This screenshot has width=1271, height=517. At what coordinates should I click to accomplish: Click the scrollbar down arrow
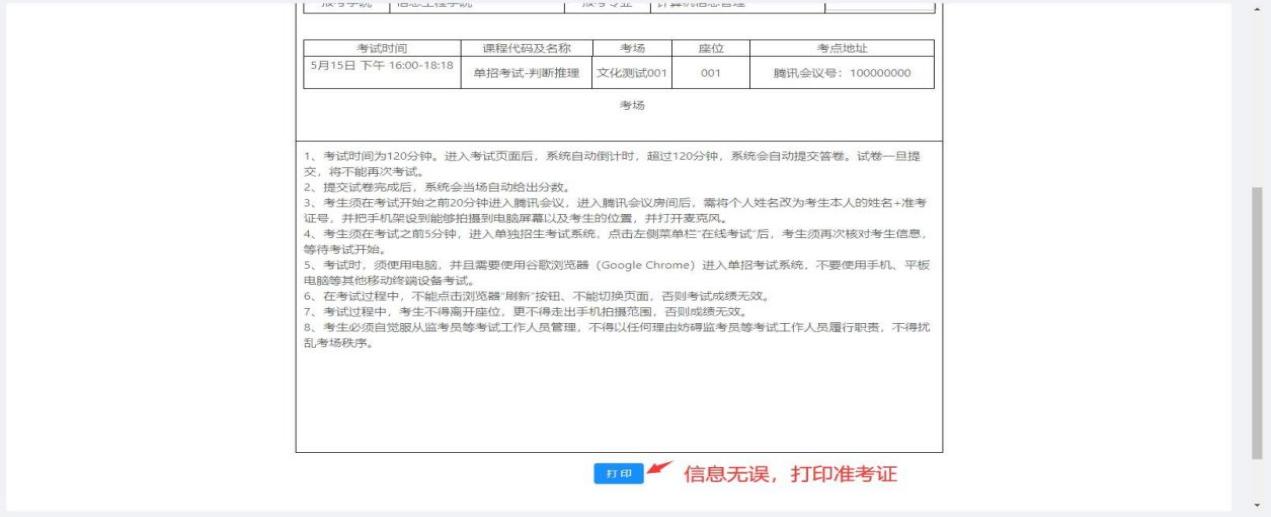tap(1258, 506)
